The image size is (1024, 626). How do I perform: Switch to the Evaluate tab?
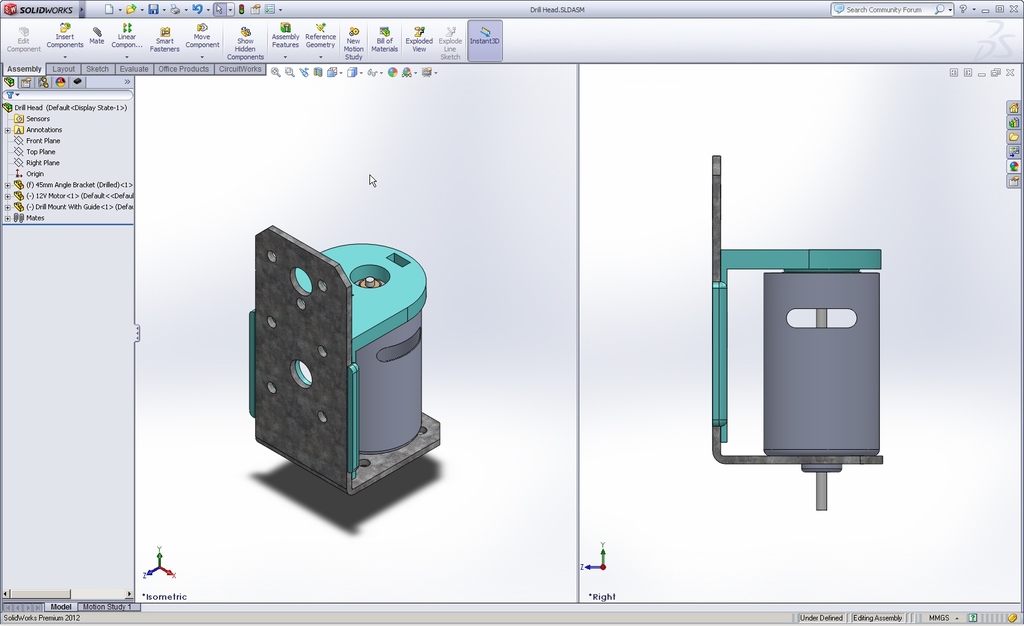click(134, 69)
